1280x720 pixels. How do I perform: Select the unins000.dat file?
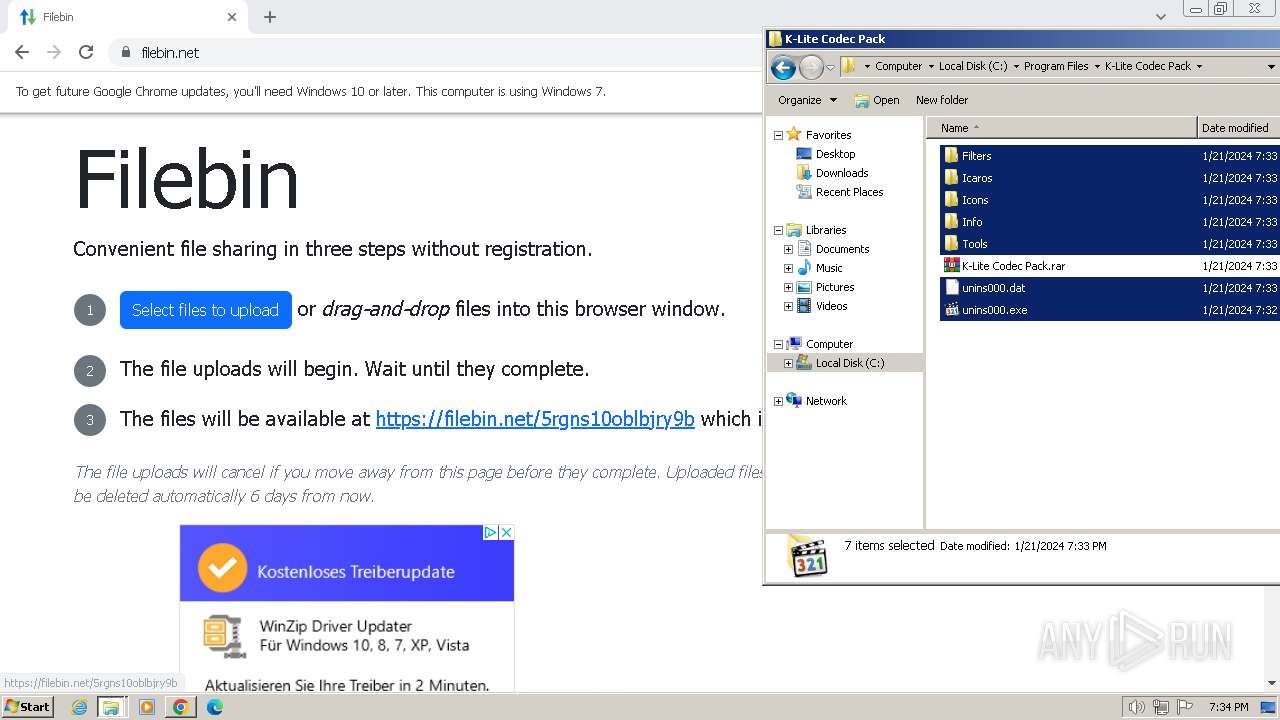[x=1109, y=288]
